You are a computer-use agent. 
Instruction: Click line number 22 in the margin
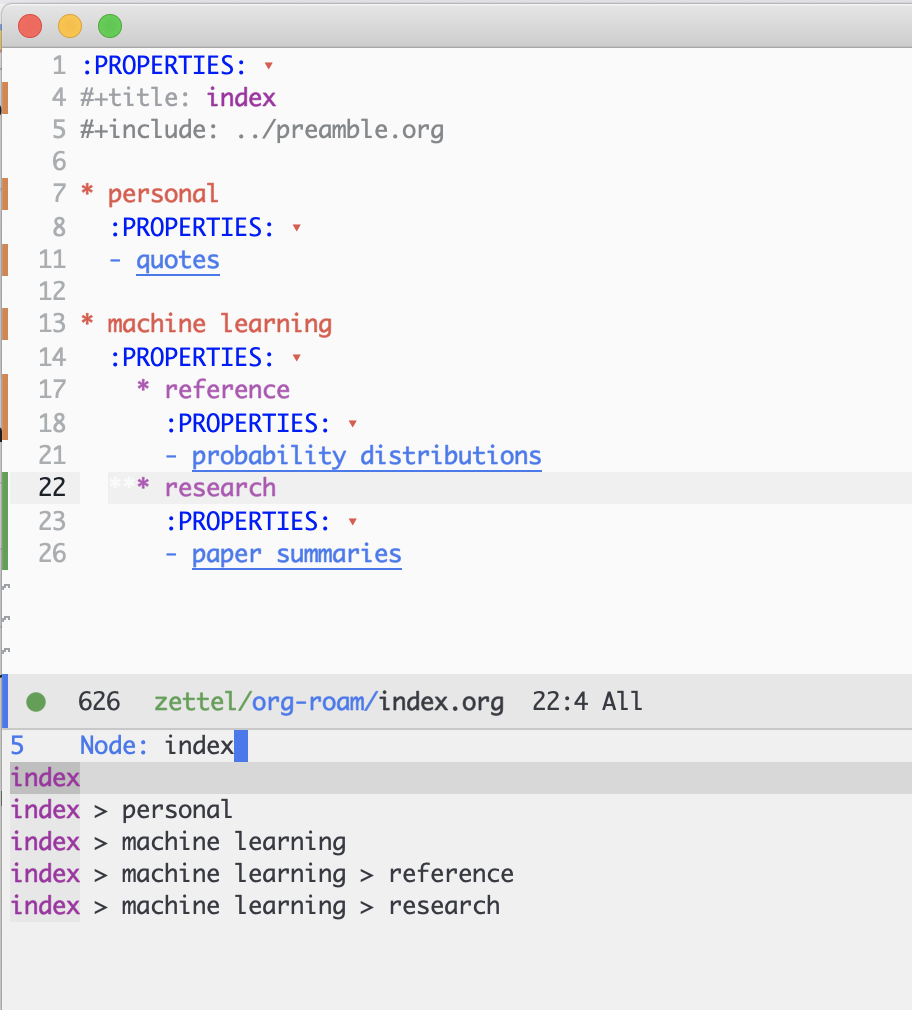pos(51,487)
